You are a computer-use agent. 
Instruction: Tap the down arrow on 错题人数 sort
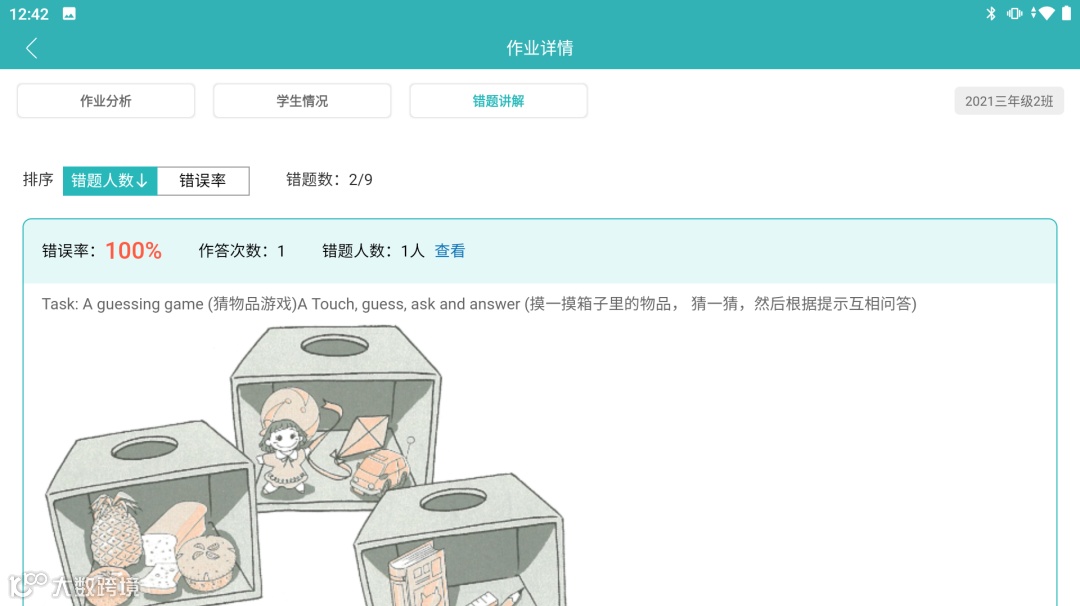pyautogui.click(x=143, y=180)
